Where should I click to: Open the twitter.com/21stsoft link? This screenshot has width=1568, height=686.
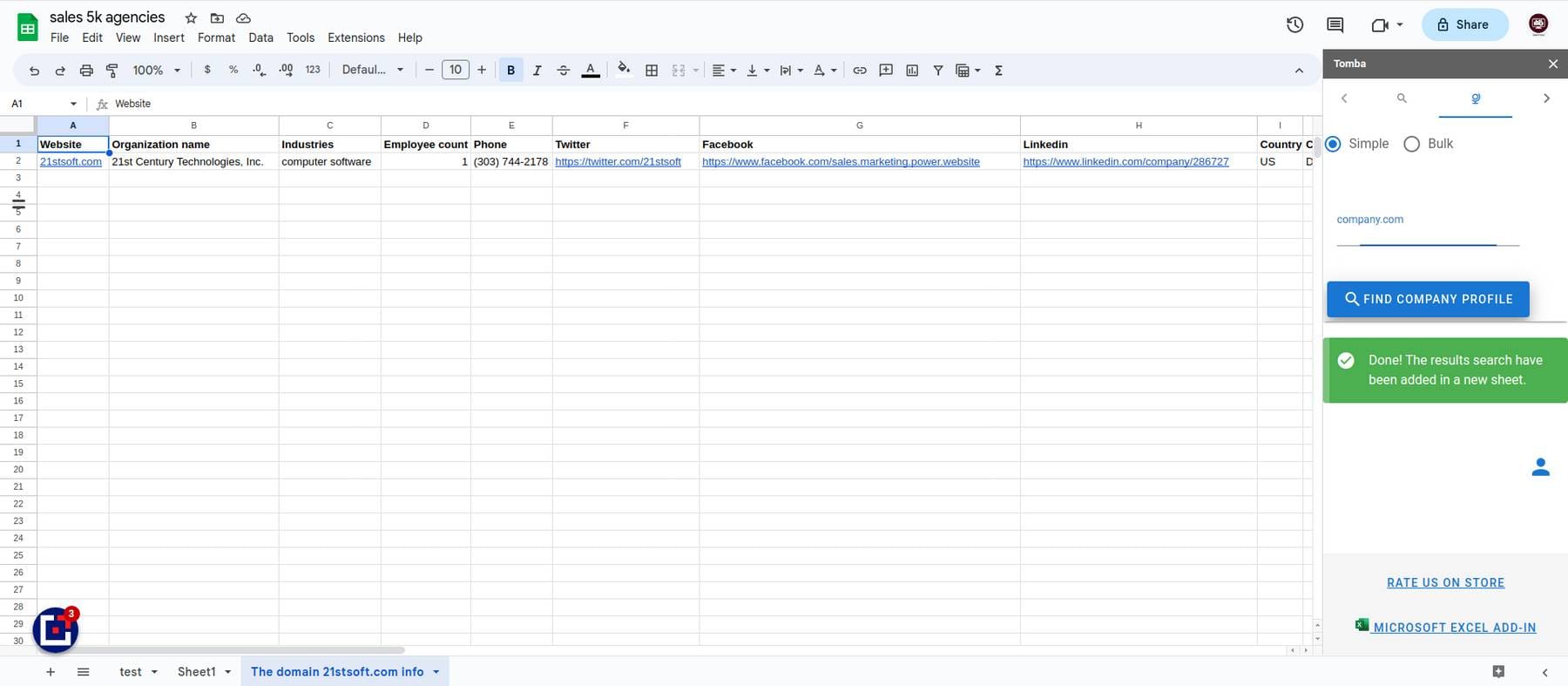point(618,162)
